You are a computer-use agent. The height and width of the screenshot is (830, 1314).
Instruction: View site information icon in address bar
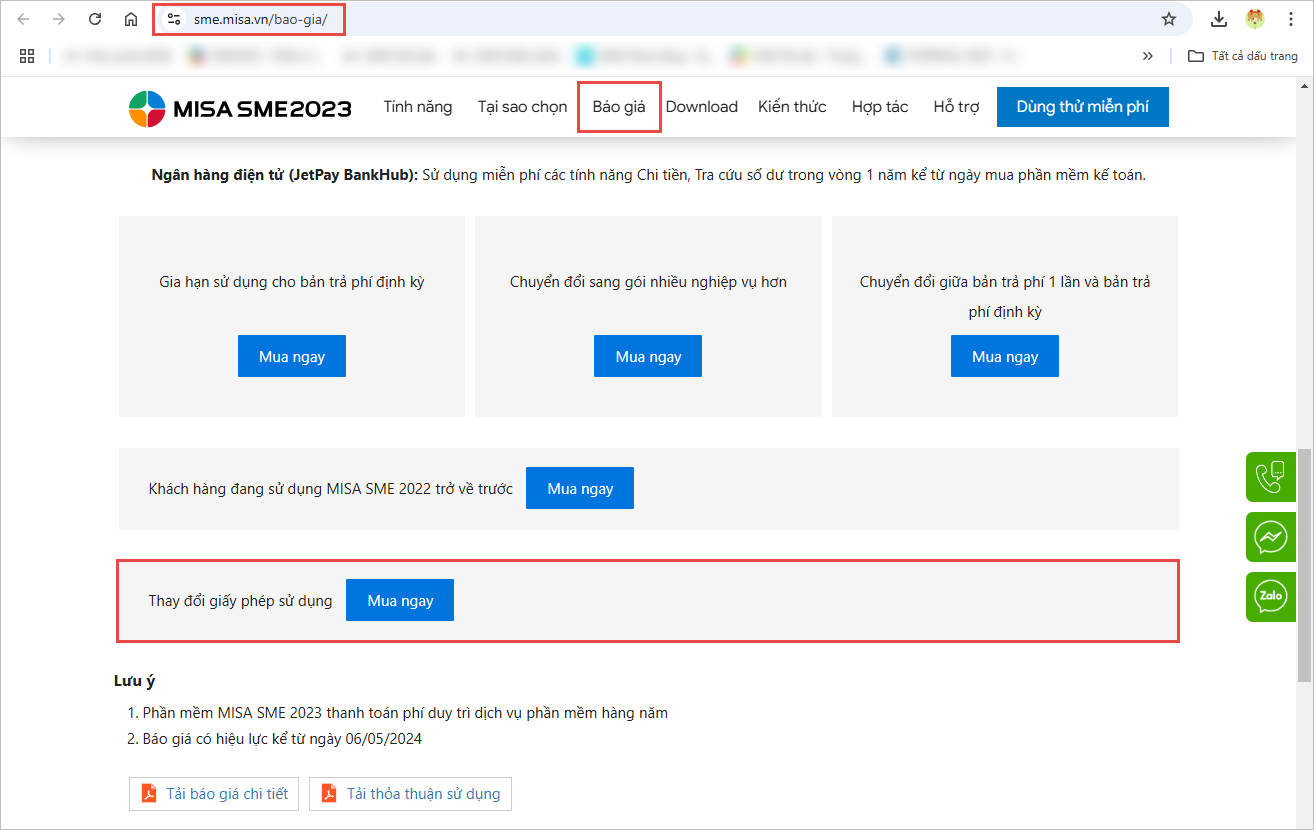(x=174, y=19)
